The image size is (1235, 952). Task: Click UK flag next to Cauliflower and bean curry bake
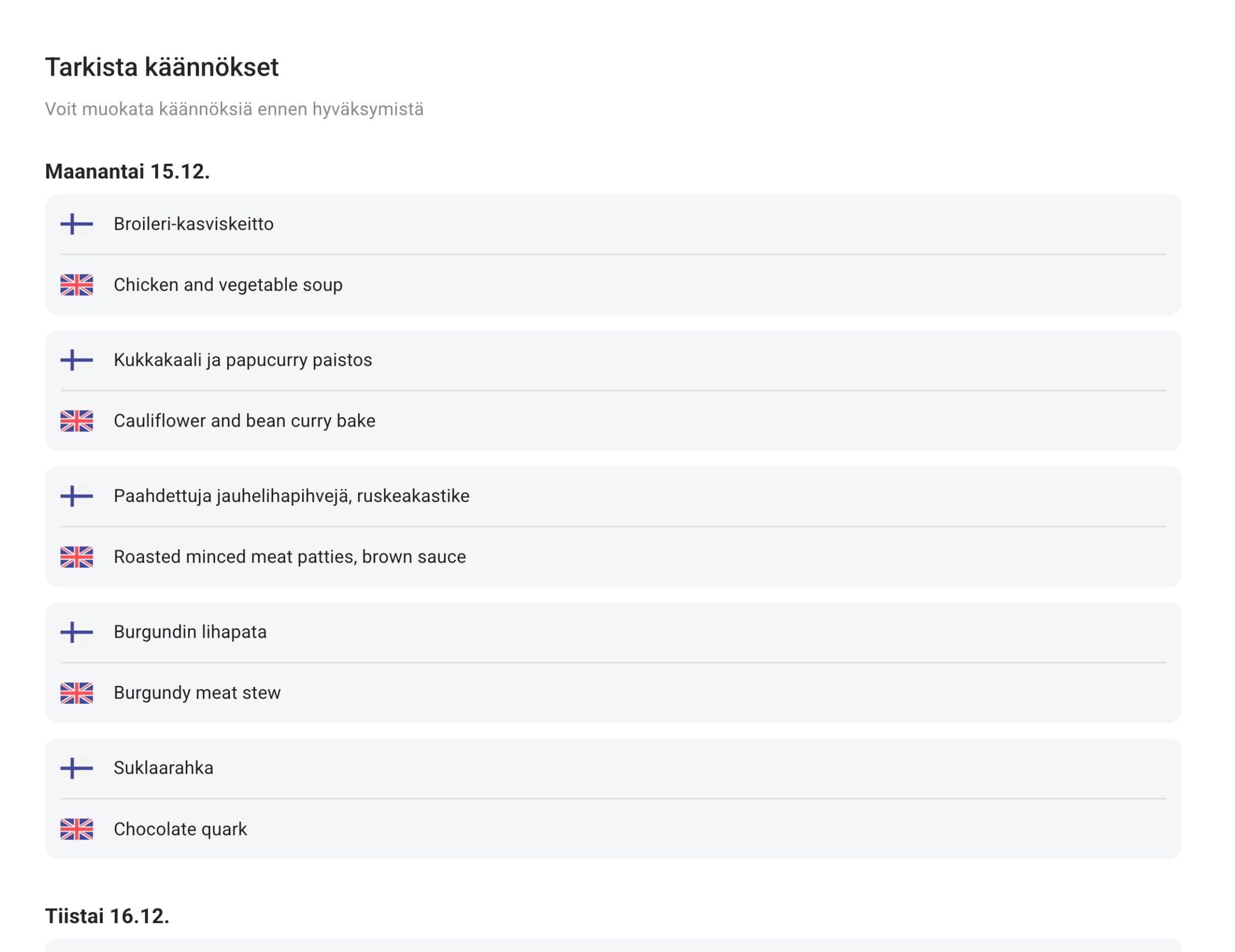(x=76, y=421)
